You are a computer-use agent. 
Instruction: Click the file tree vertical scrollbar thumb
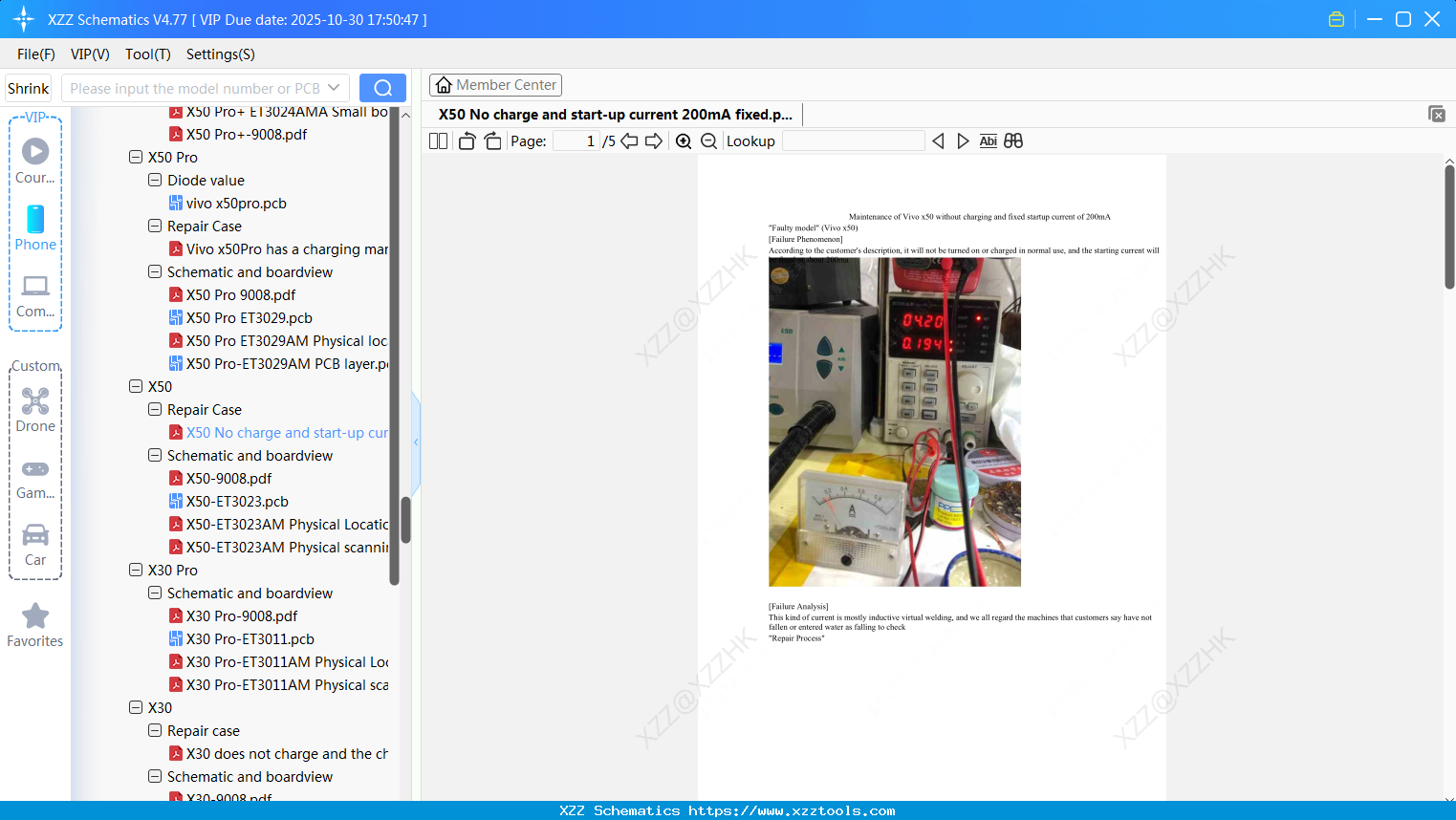pyautogui.click(x=405, y=520)
